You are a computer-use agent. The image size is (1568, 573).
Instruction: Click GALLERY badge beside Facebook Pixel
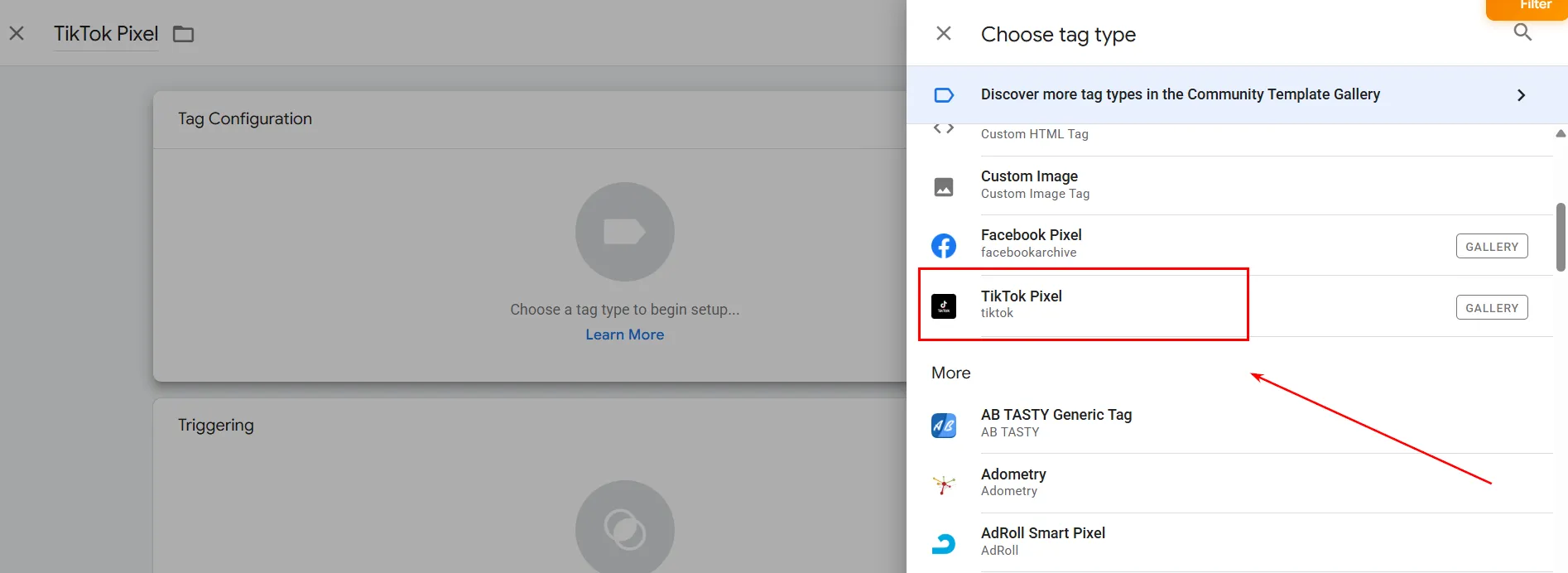point(1492,247)
